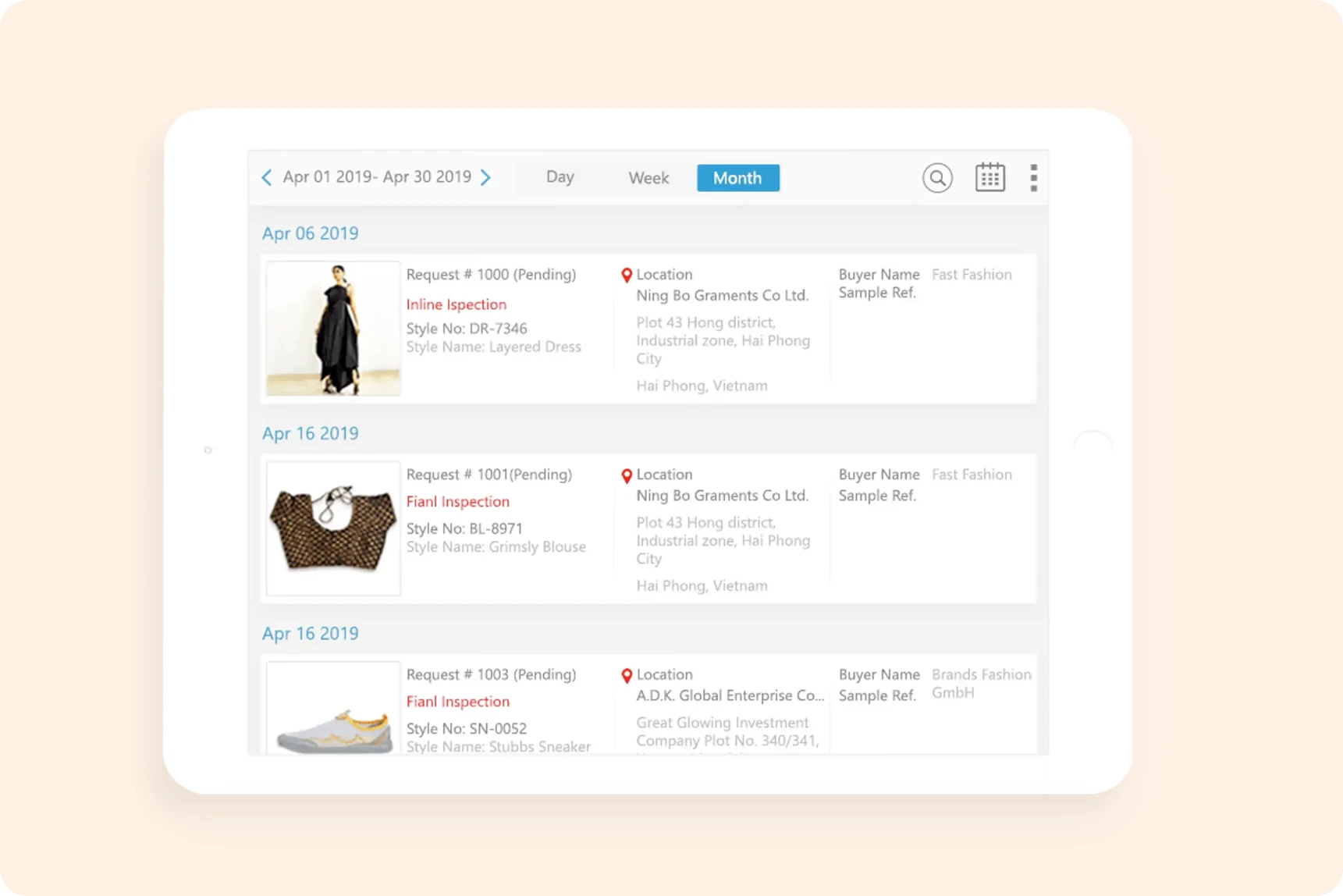Open the calendar grid view icon

click(x=989, y=178)
